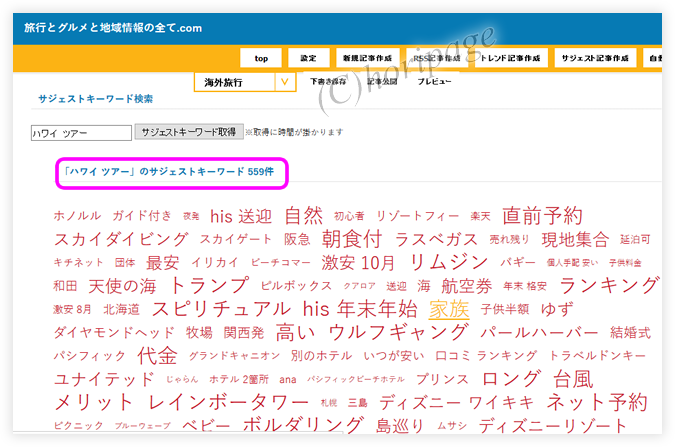Select the keyword 天使の海
The height and width of the screenshot is (447, 675).
coord(122,286)
